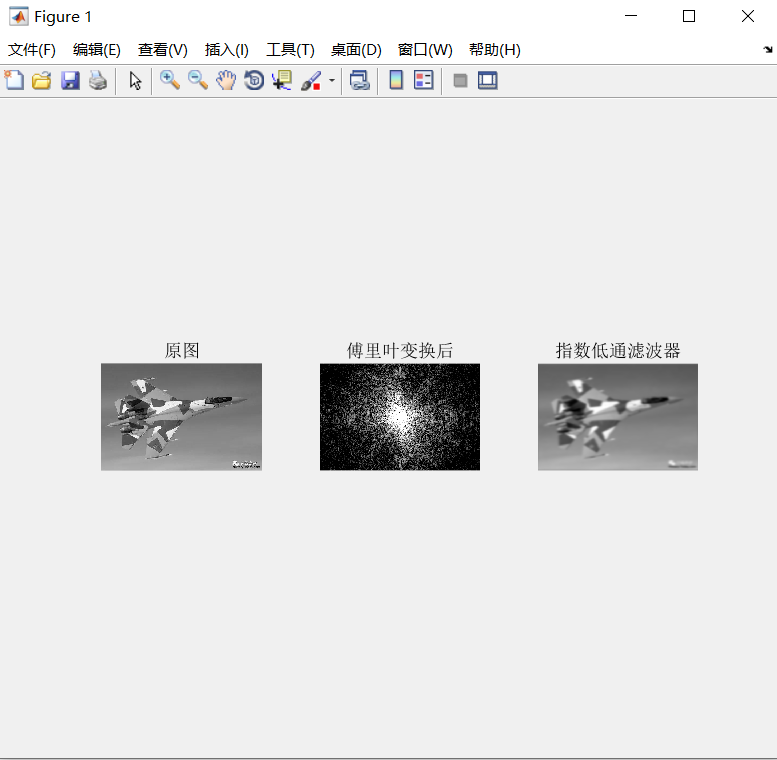Insert a colorbar
777x760 pixels.
(396, 80)
